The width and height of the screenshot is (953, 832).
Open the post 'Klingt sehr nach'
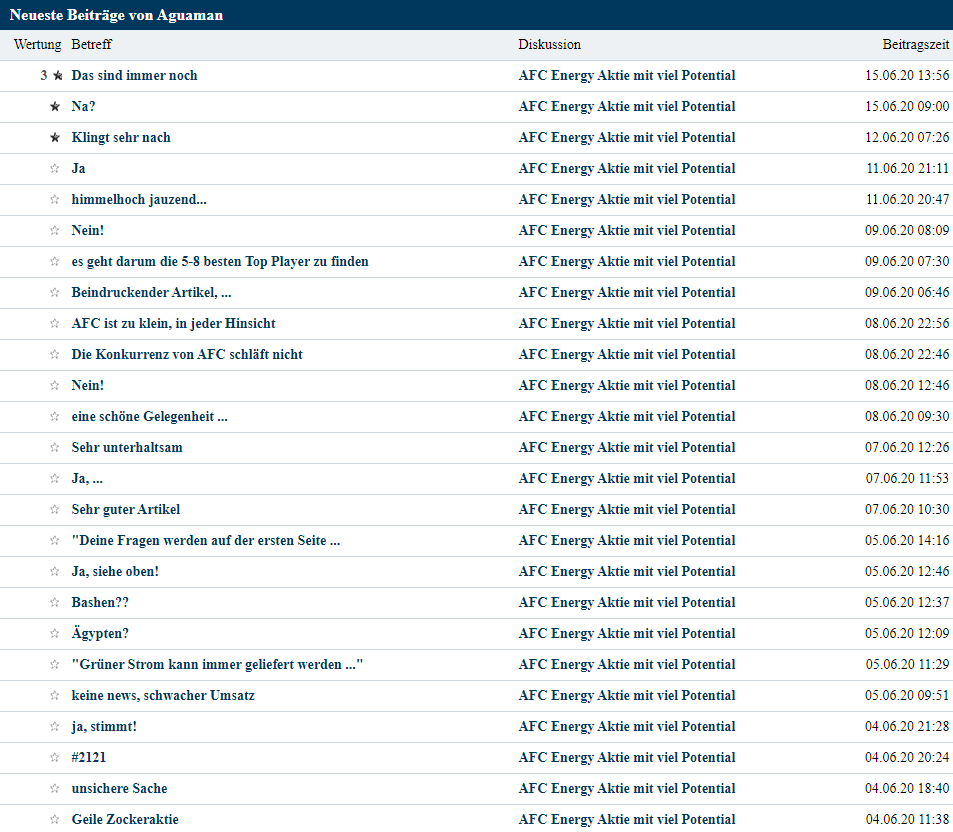pos(121,138)
